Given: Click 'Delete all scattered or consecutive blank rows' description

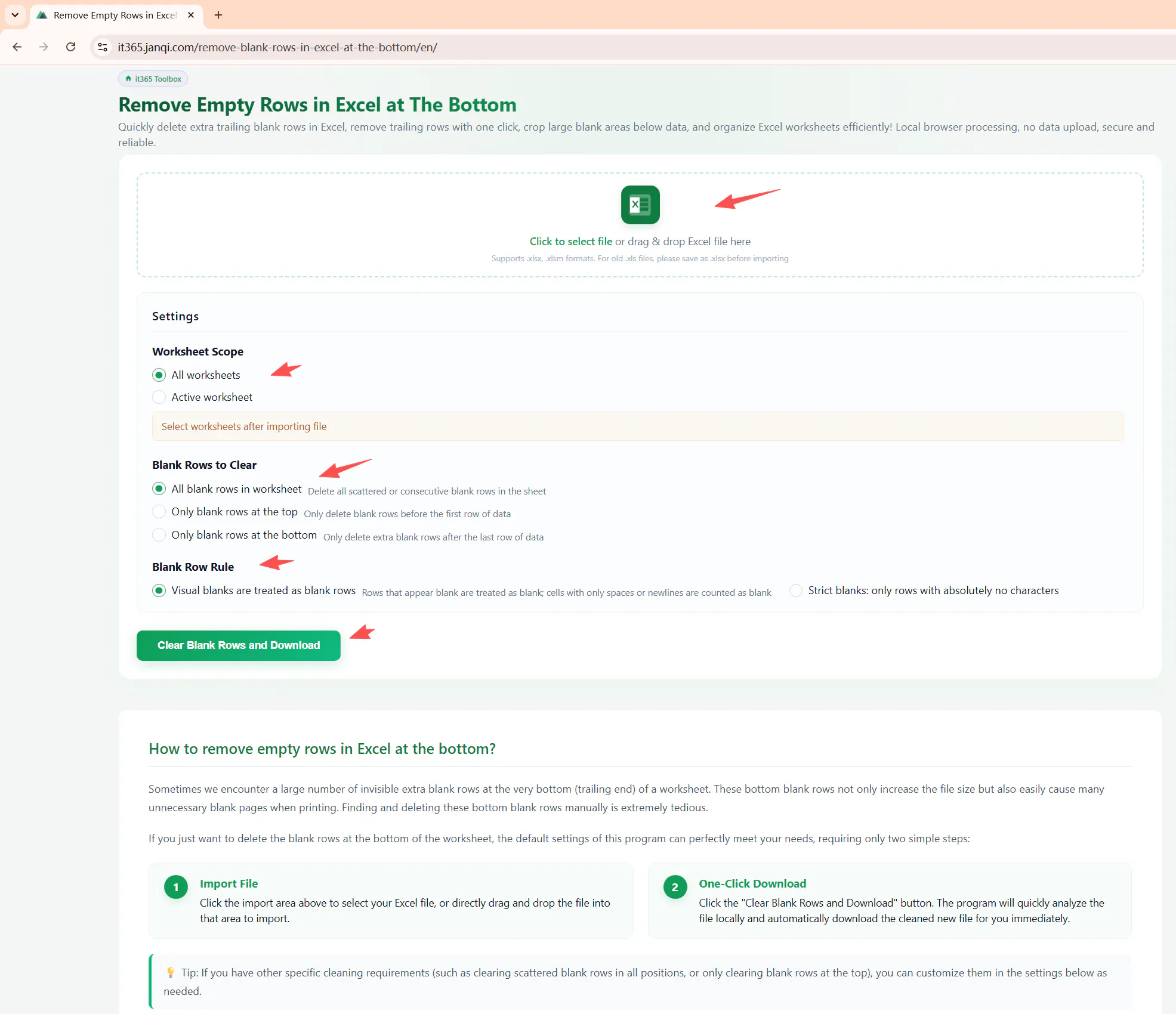Looking at the screenshot, I should pos(427,491).
